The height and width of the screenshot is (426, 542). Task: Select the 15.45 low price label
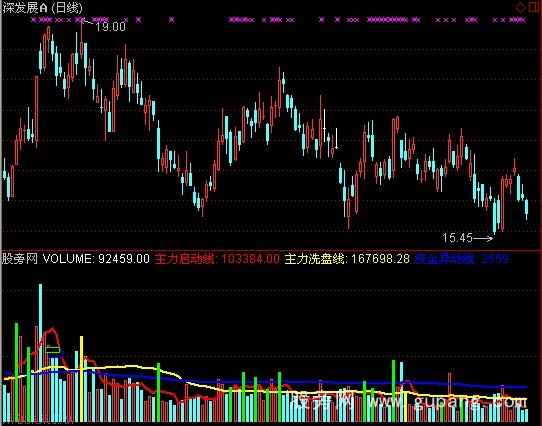coord(457,238)
